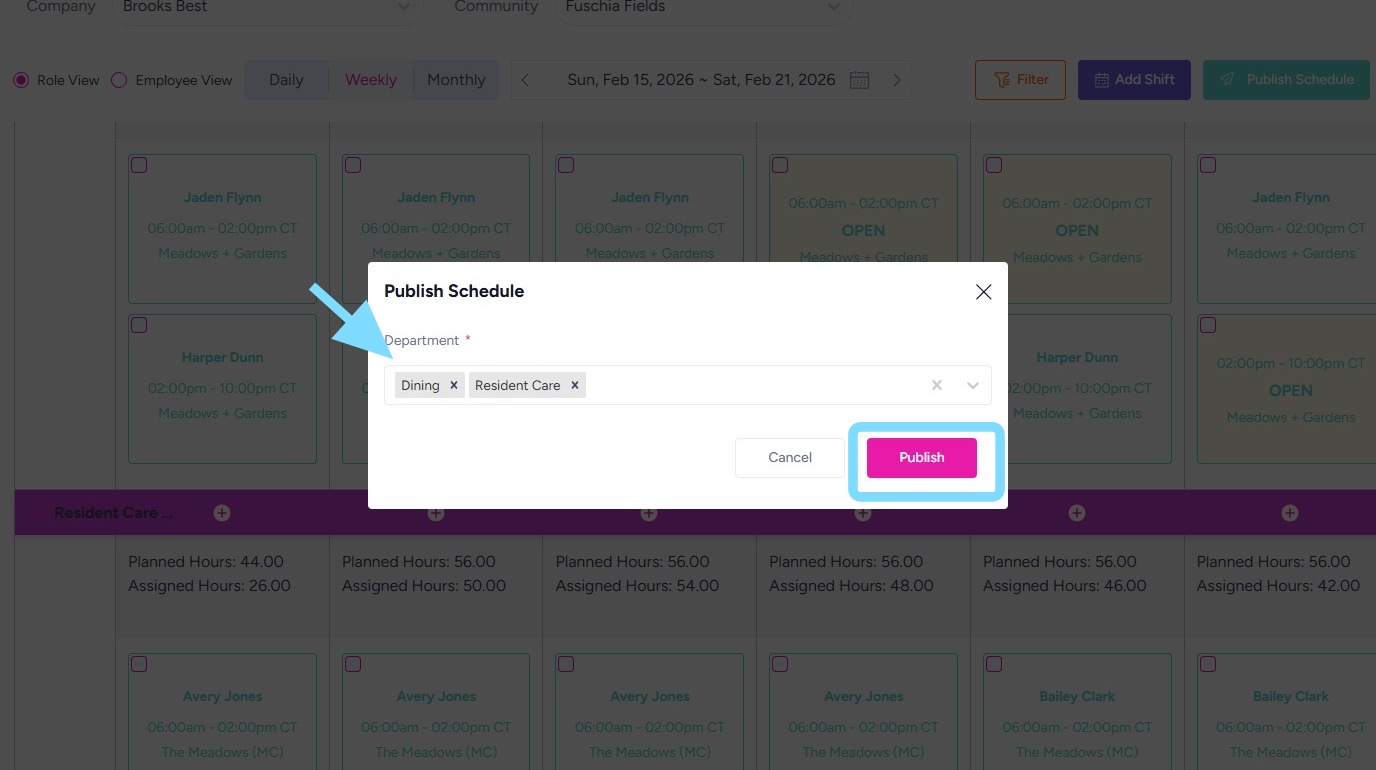The width and height of the screenshot is (1376, 770).
Task: Go to the previous week
Action: pos(525,80)
